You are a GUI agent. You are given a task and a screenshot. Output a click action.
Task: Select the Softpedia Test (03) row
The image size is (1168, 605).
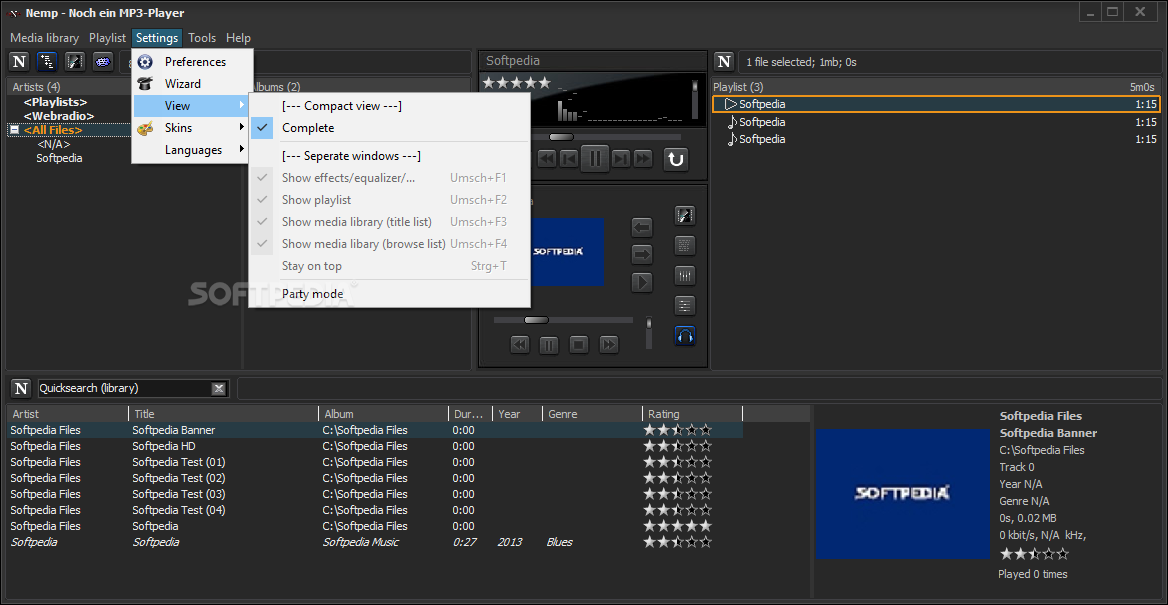(375, 494)
